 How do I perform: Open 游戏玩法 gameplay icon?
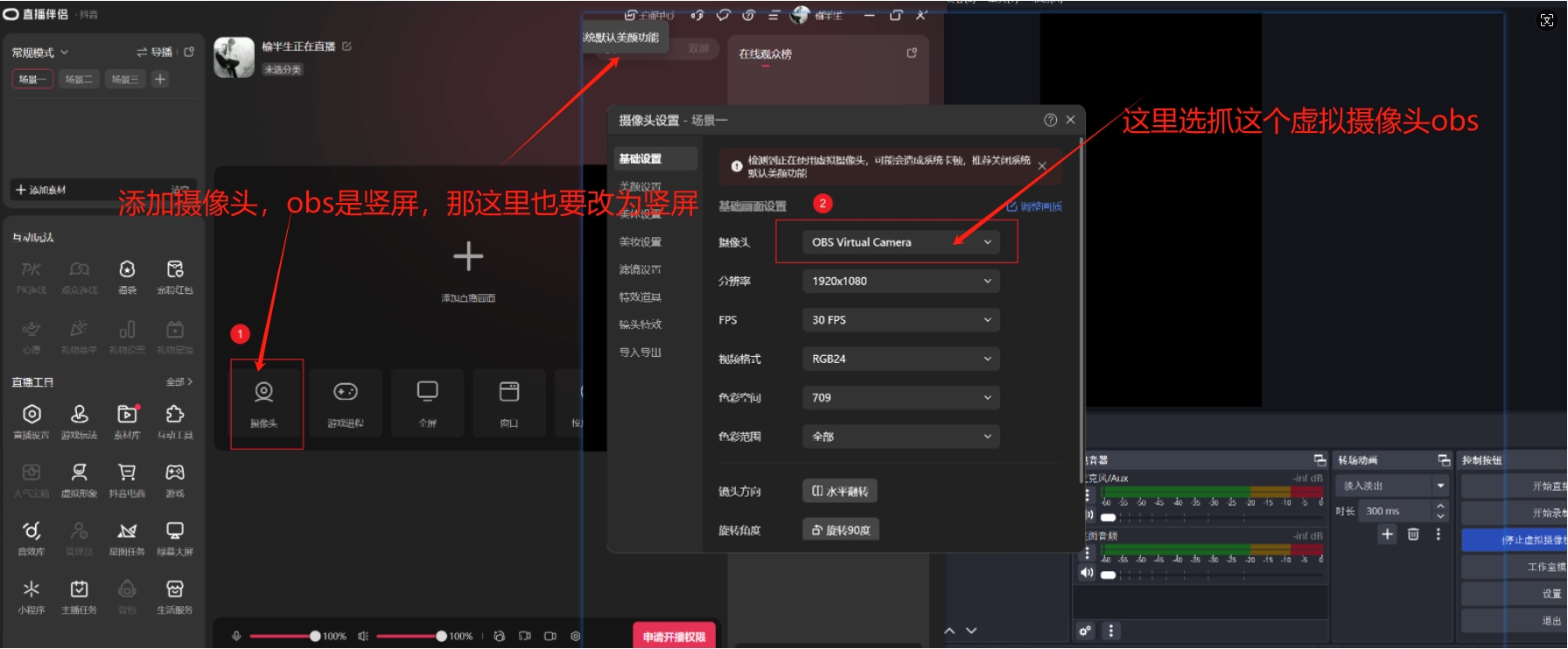80,422
